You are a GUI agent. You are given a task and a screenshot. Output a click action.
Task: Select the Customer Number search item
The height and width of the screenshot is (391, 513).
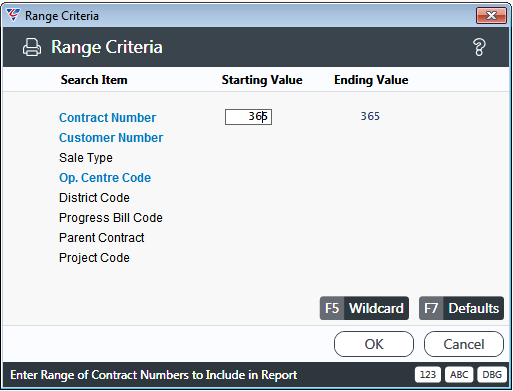click(111, 138)
